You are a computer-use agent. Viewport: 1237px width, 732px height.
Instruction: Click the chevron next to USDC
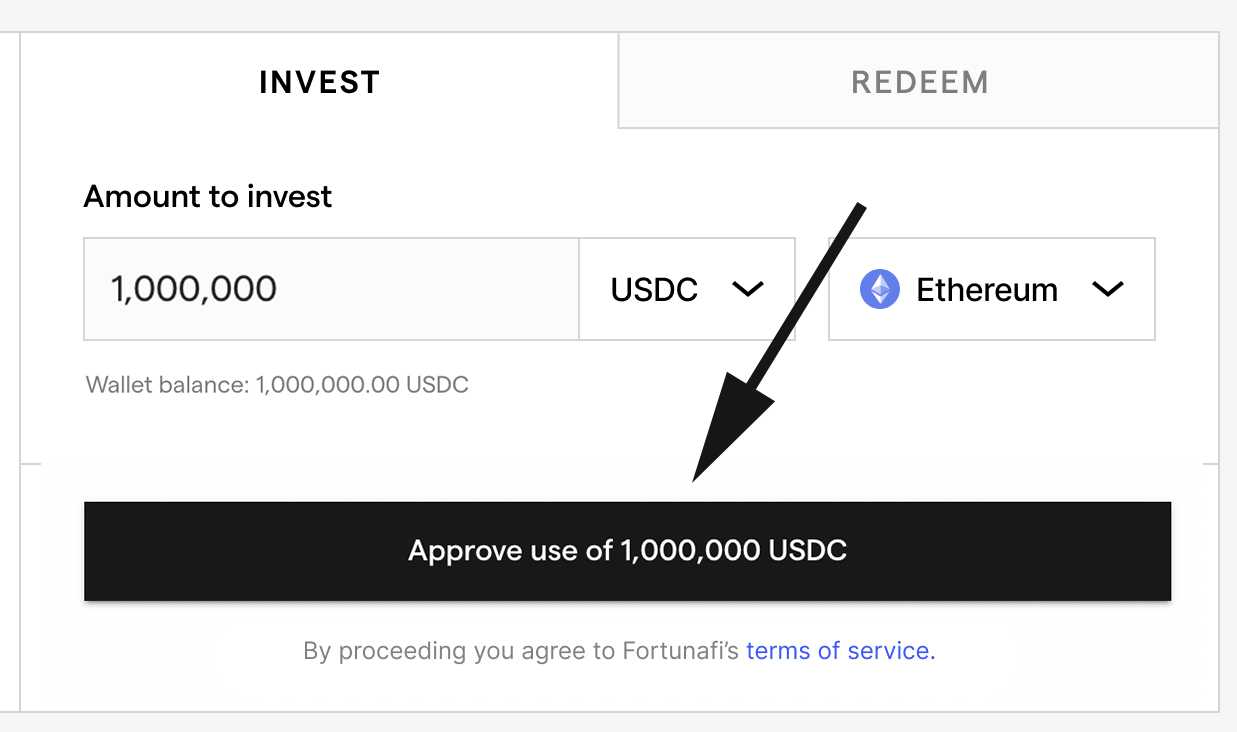coord(748,289)
